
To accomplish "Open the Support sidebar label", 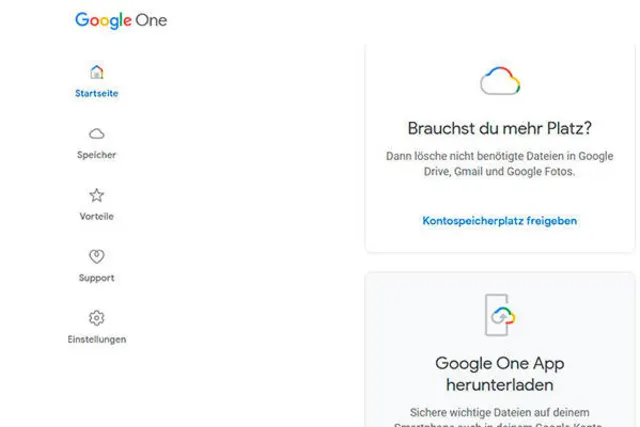I will pos(97,278).
